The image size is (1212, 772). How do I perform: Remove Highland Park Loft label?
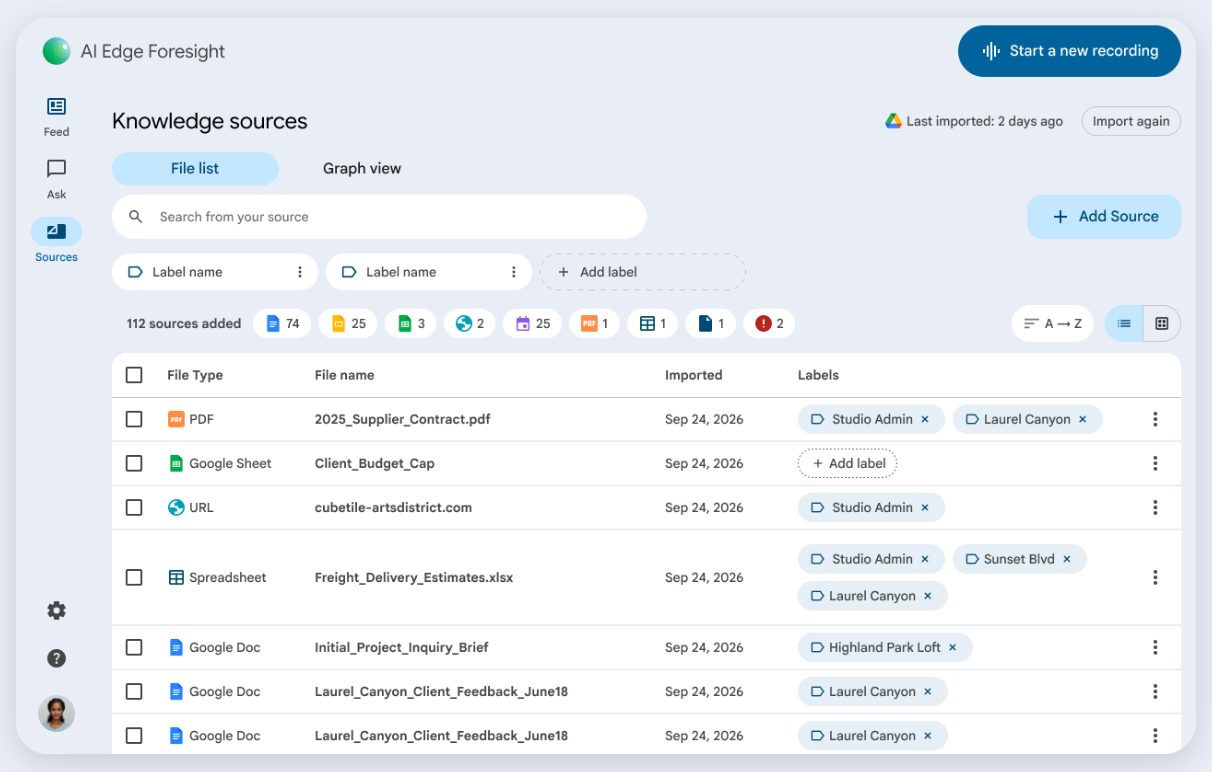coord(953,647)
